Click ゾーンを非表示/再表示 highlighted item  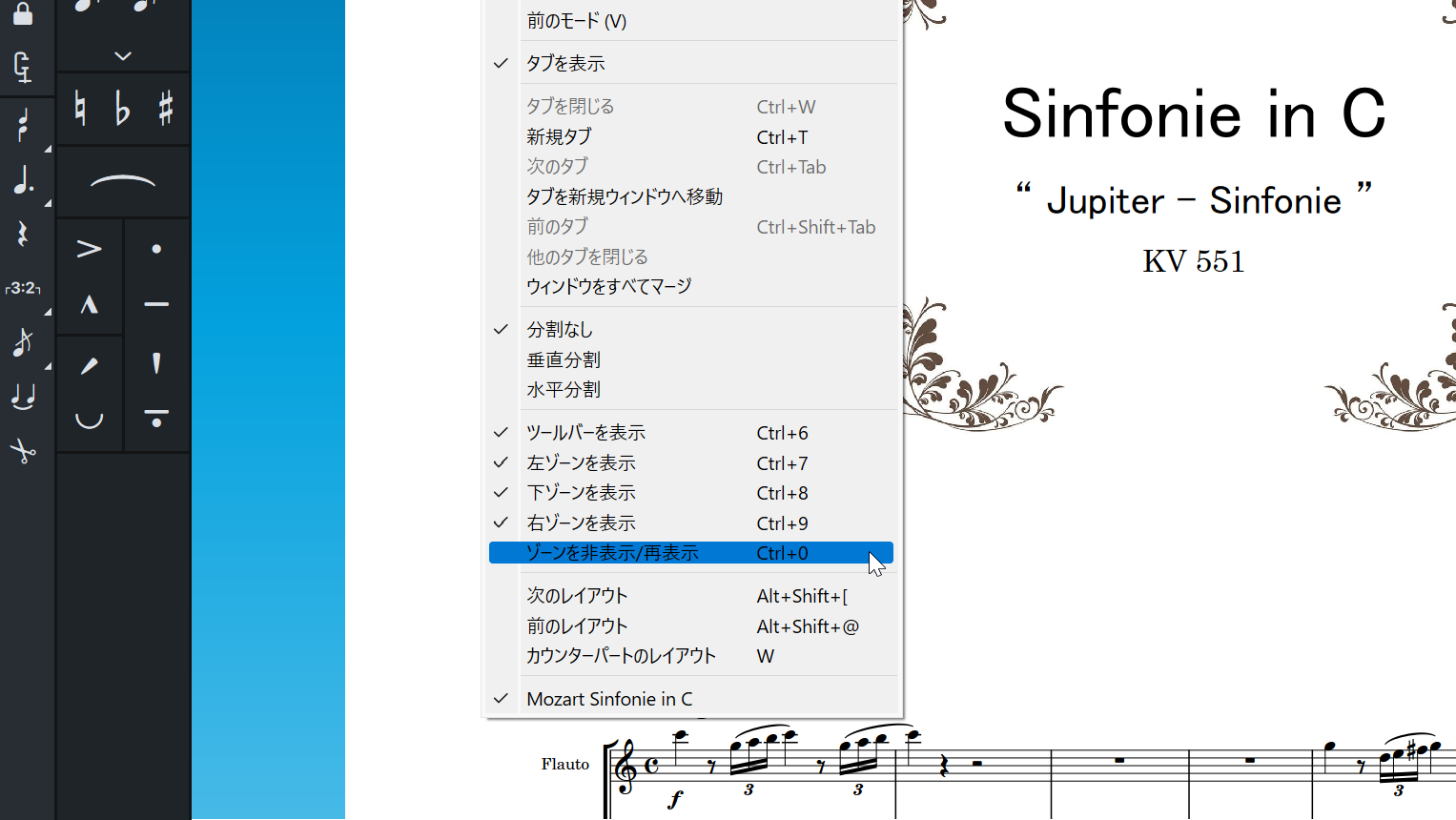pos(691,553)
